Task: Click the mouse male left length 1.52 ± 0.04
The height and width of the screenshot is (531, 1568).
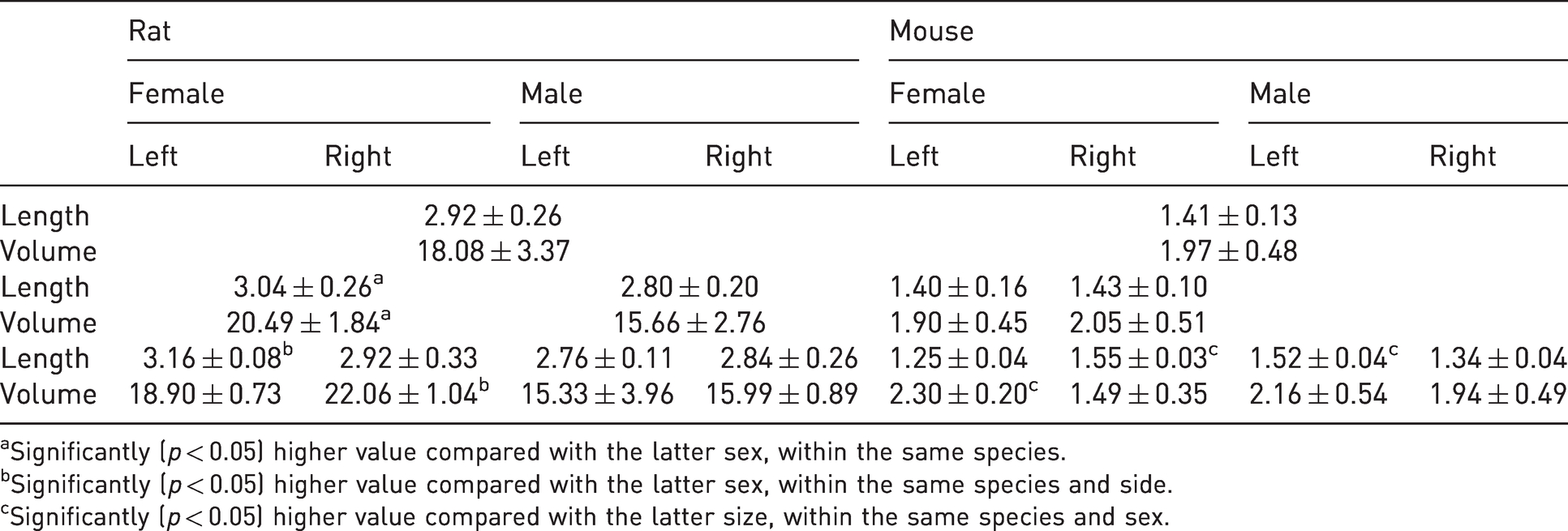Action: tap(1324, 358)
